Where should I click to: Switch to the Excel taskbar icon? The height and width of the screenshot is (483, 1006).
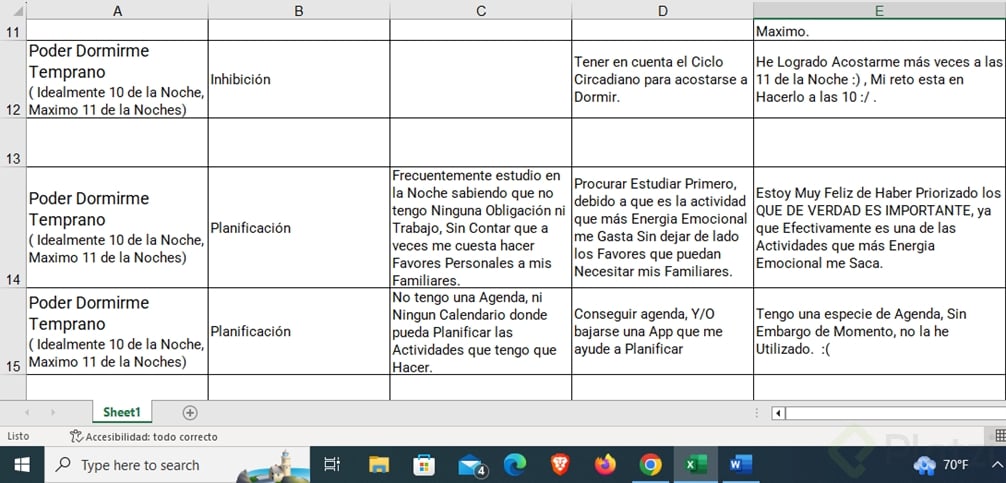coord(695,465)
